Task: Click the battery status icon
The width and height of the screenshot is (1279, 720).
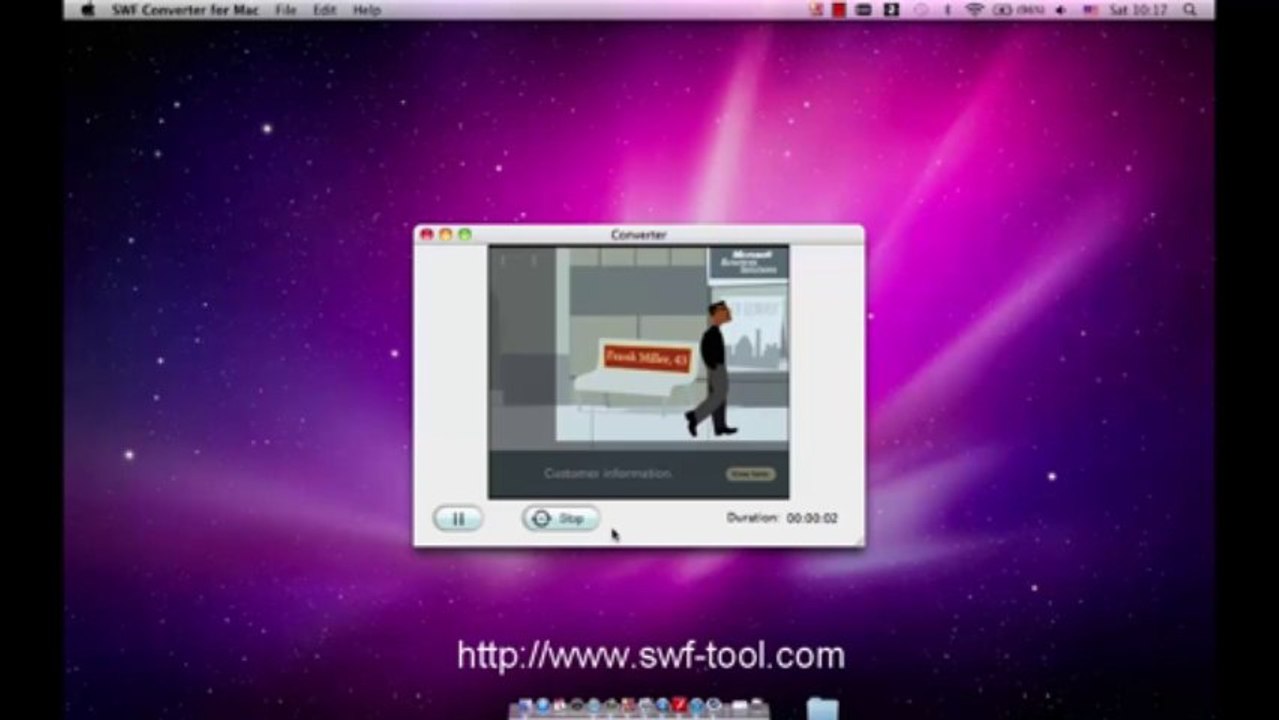Action: click(1016, 10)
